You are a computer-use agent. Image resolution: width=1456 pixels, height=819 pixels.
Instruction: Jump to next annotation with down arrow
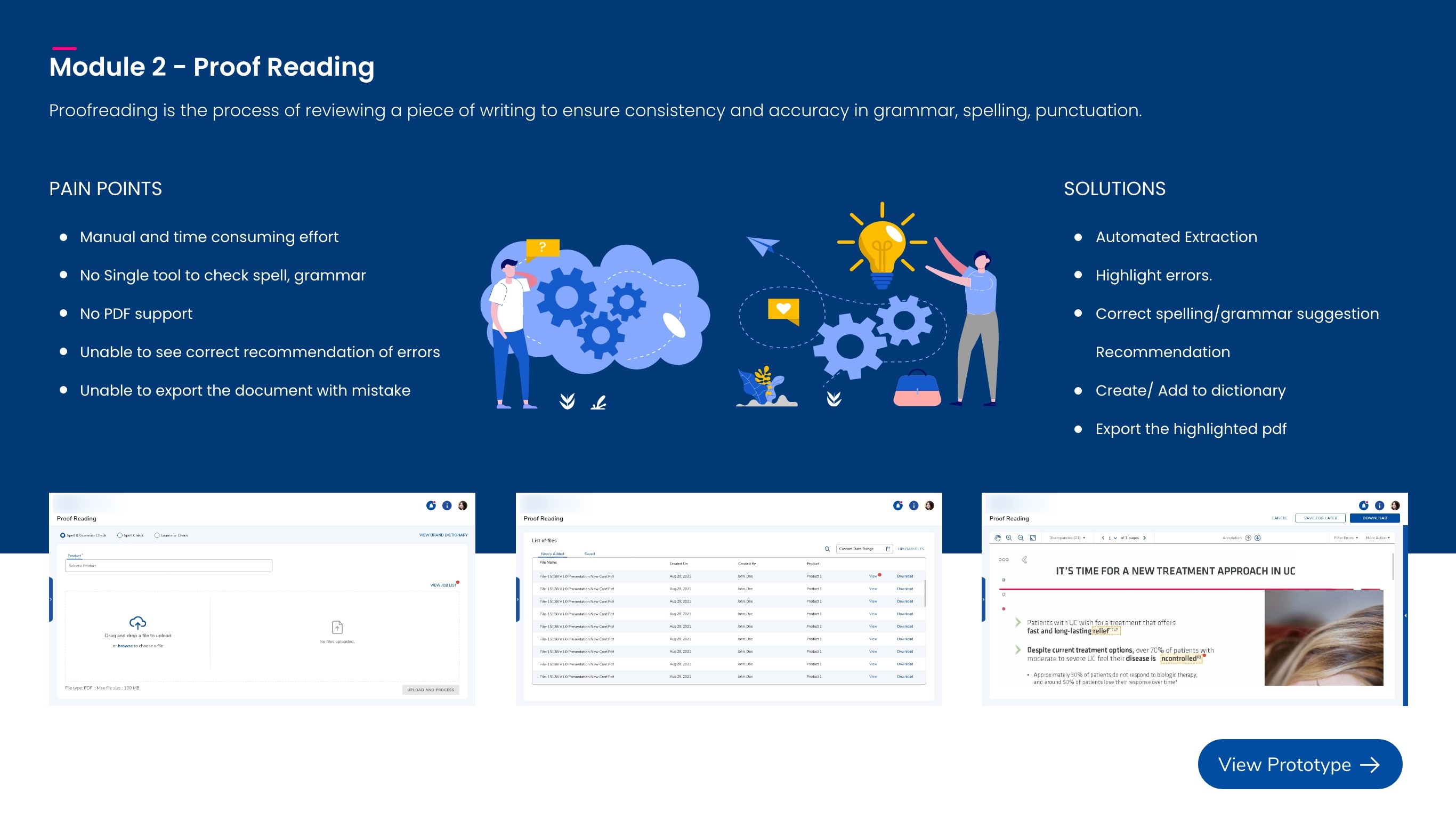click(x=1258, y=538)
